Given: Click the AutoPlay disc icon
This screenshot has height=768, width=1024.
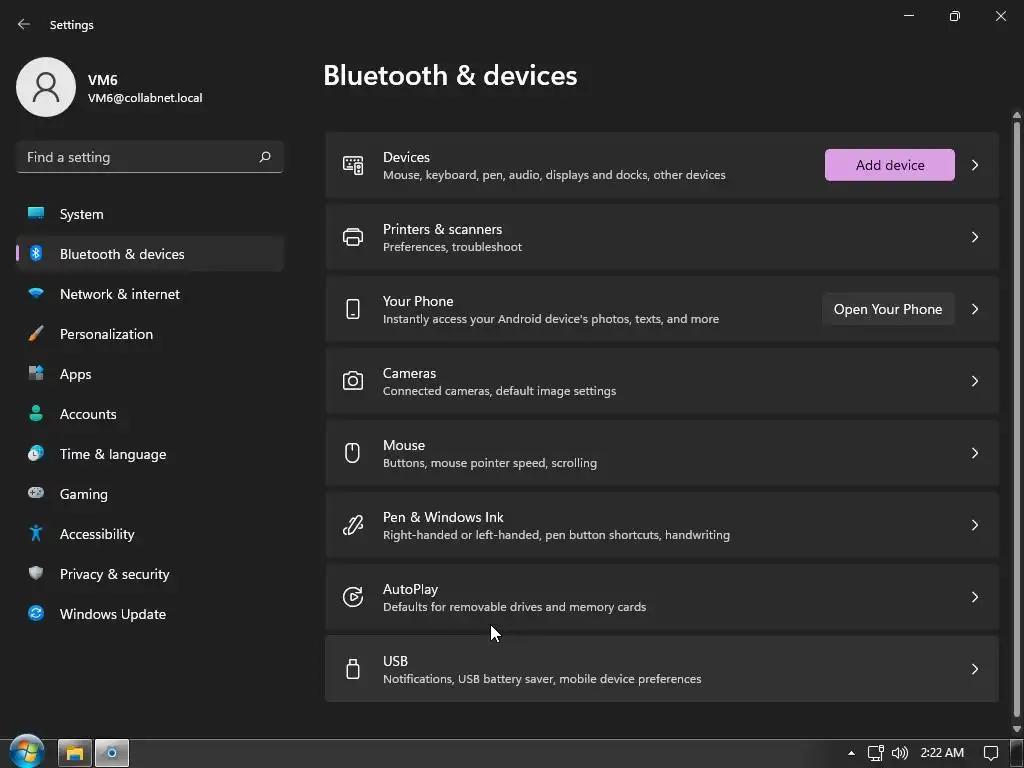Looking at the screenshot, I should pyautogui.click(x=353, y=597).
